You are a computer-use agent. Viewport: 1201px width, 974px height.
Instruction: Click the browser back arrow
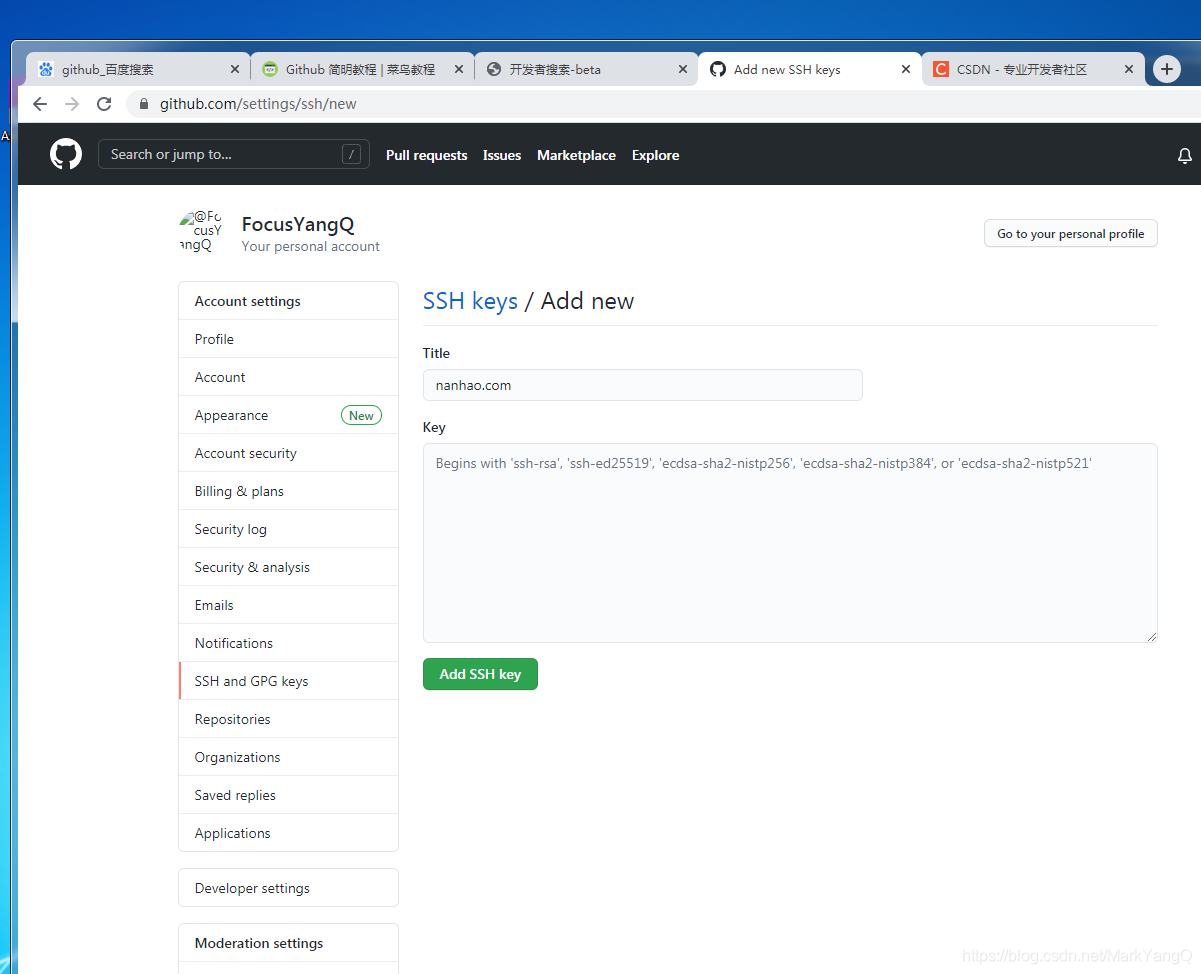pyautogui.click(x=40, y=104)
